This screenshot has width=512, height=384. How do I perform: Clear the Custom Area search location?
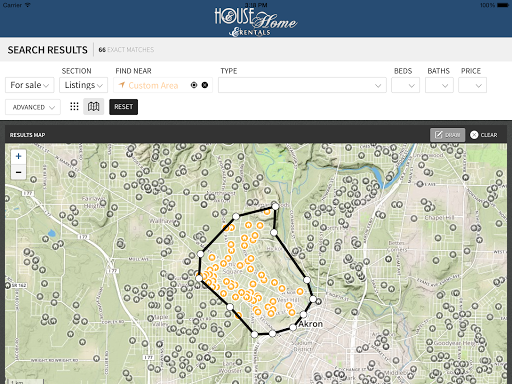click(205, 85)
